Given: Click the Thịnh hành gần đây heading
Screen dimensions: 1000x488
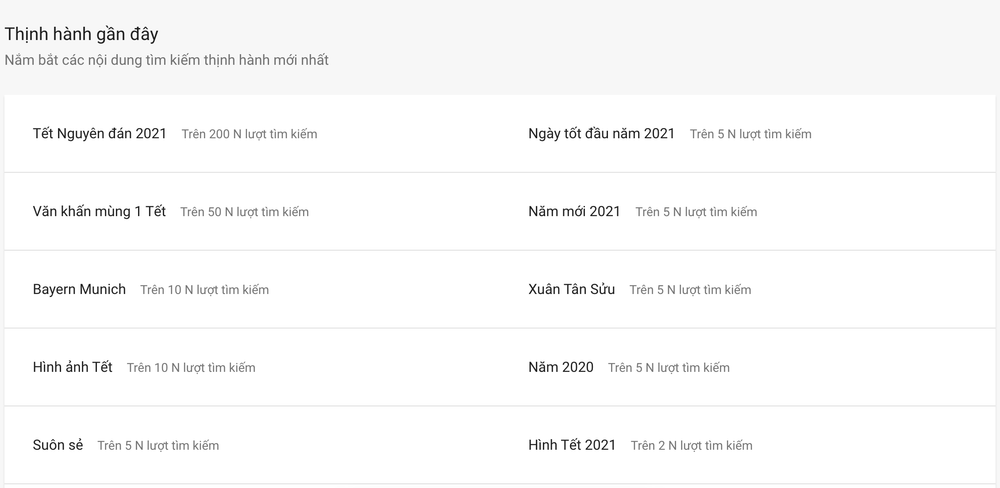Looking at the screenshot, I should coord(82,34).
